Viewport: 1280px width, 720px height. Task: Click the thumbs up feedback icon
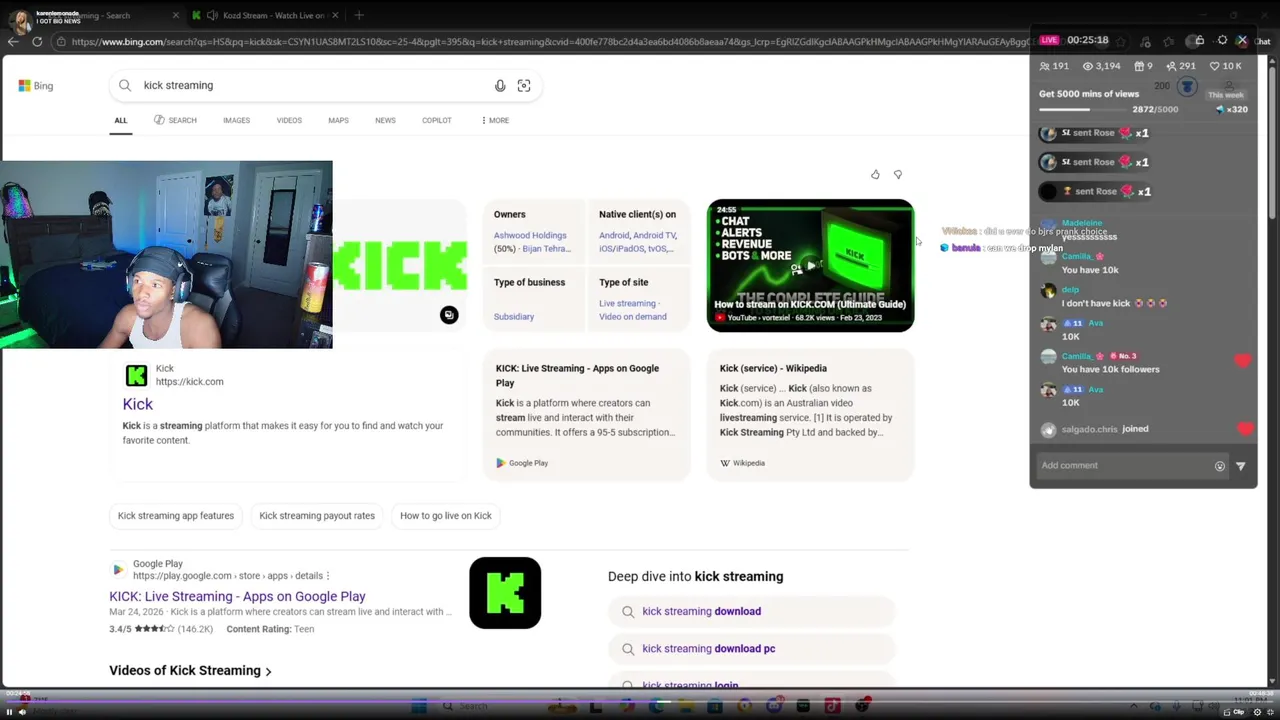(x=875, y=175)
